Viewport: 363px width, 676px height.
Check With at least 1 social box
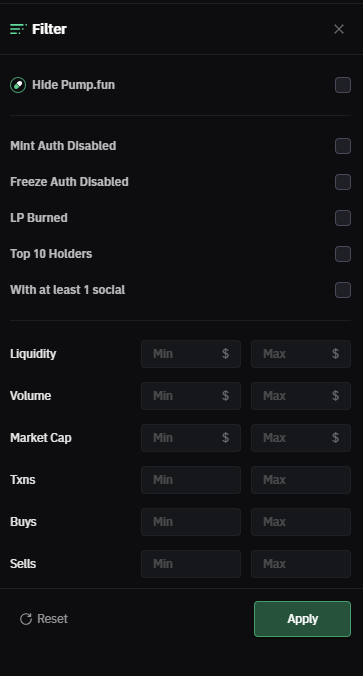(343, 290)
